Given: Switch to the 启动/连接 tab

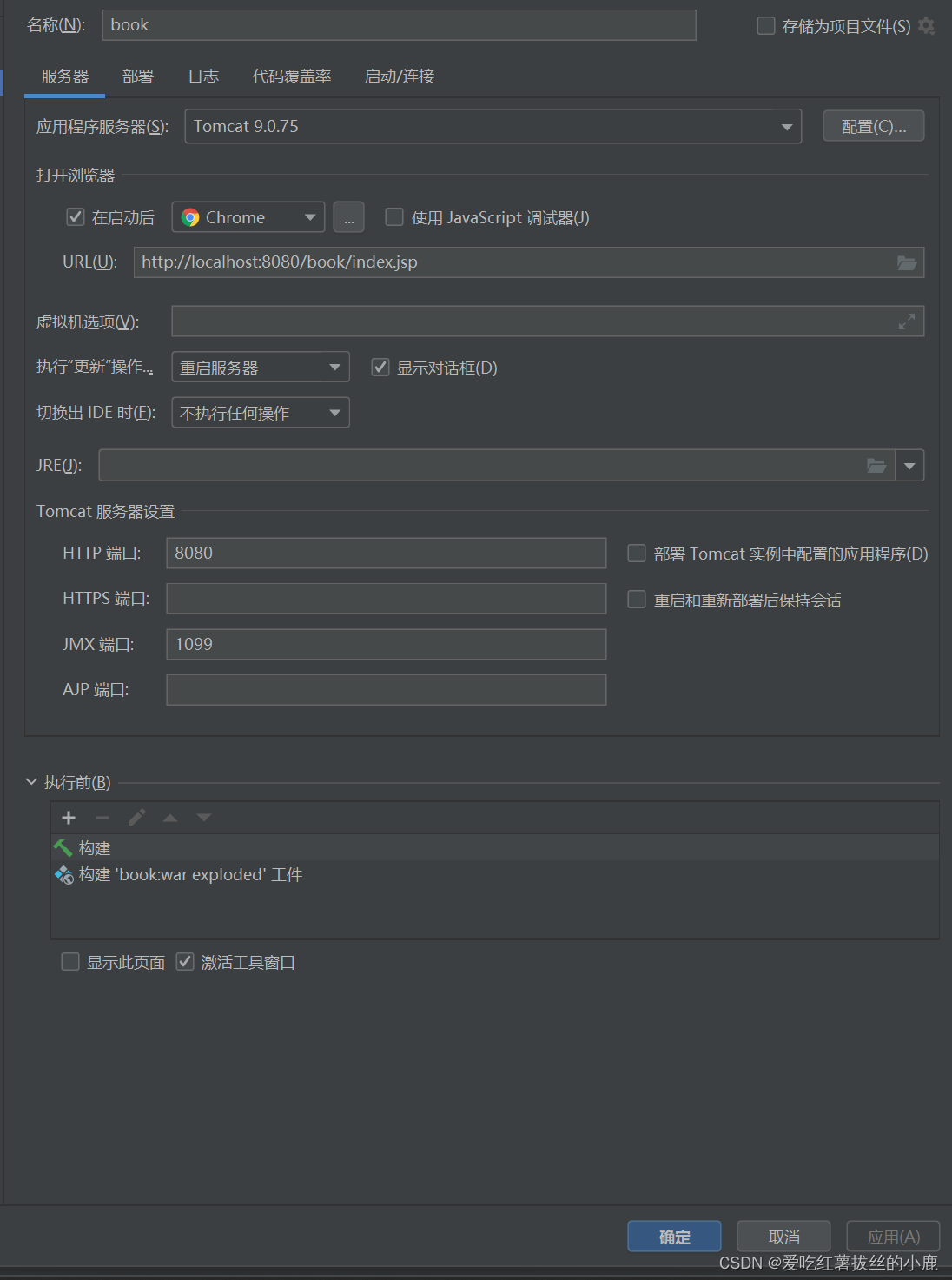Looking at the screenshot, I should pyautogui.click(x=400, y=76).
